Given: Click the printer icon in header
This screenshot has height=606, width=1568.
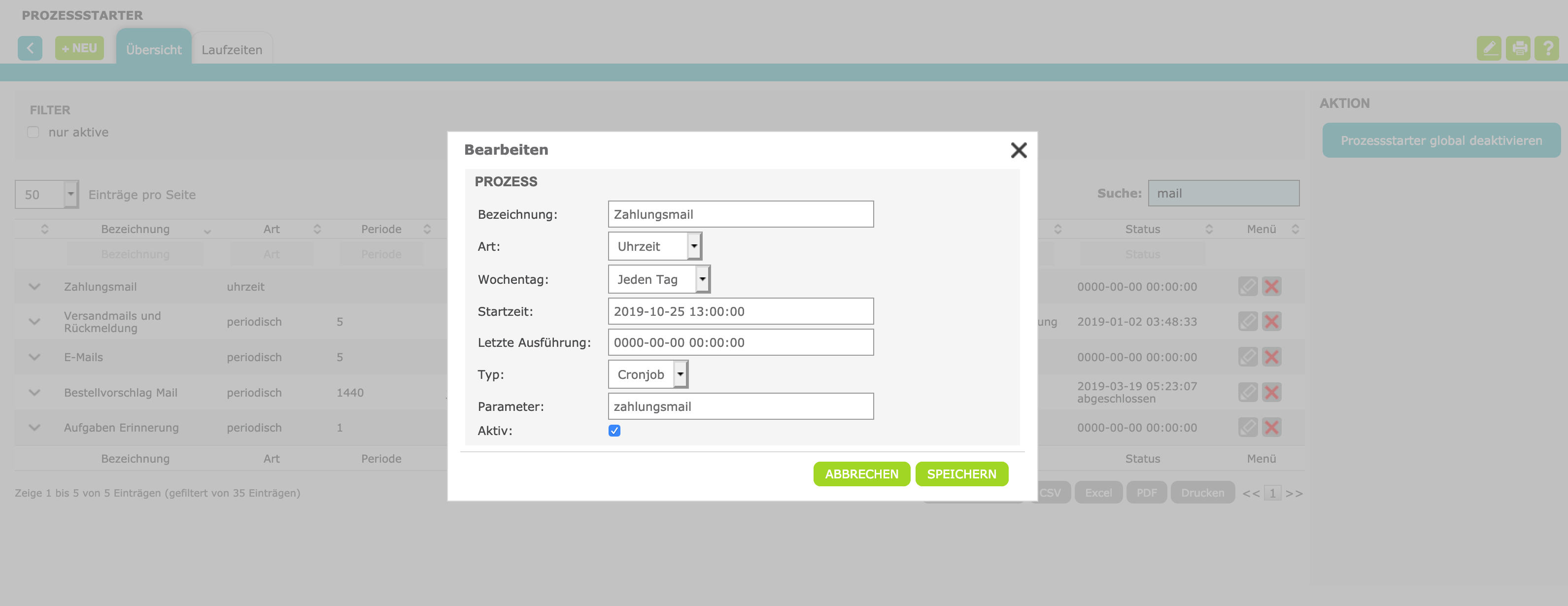Looking at the screenshot, I should pyautogui.click(x=1518, y=48).
